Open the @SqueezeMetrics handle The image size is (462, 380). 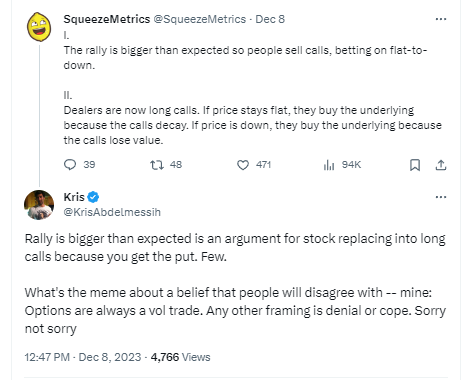[x=199, y=19]
